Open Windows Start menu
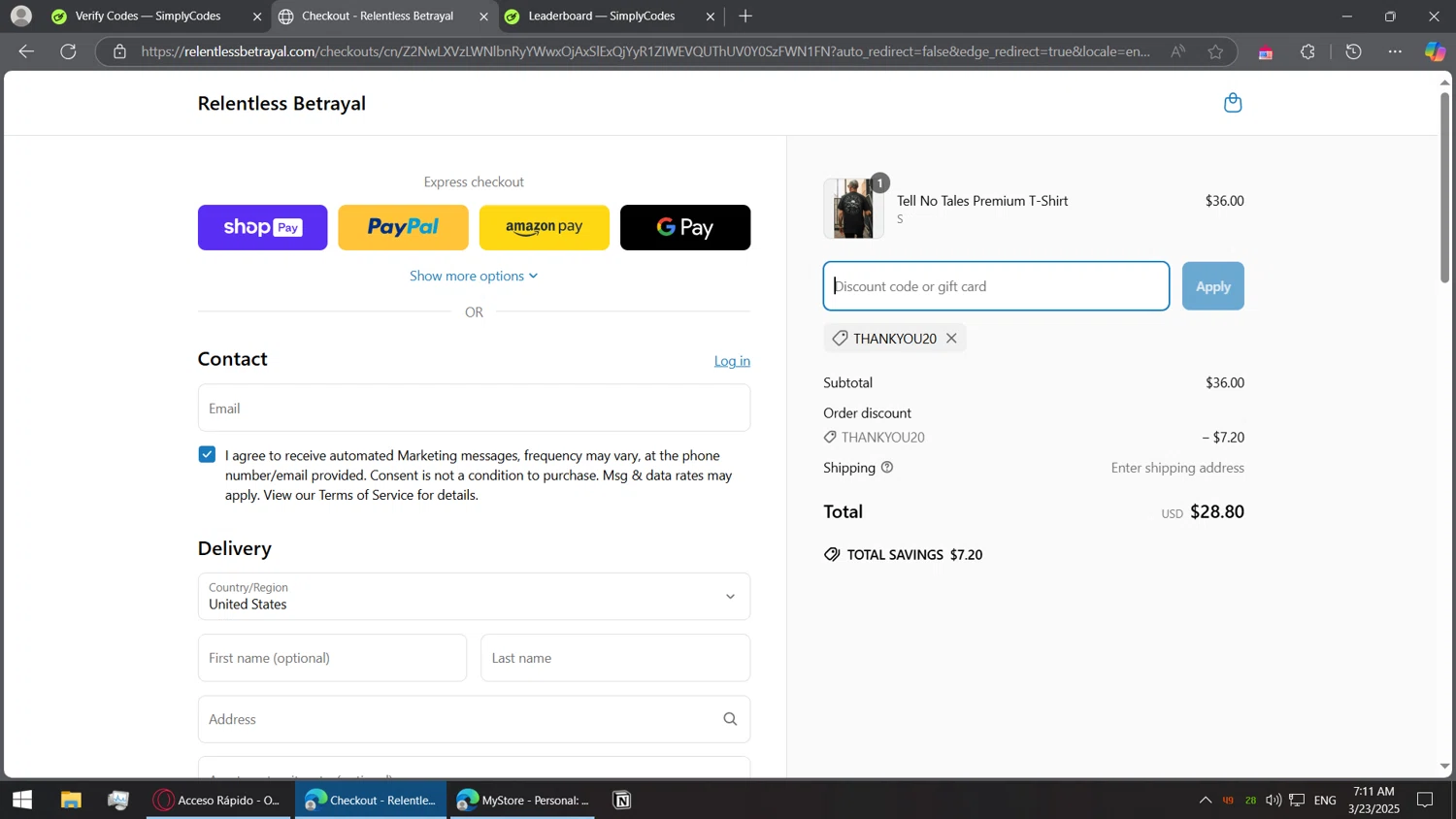The width and height of the screenshot is (1456, 819). tap(22, 800)
